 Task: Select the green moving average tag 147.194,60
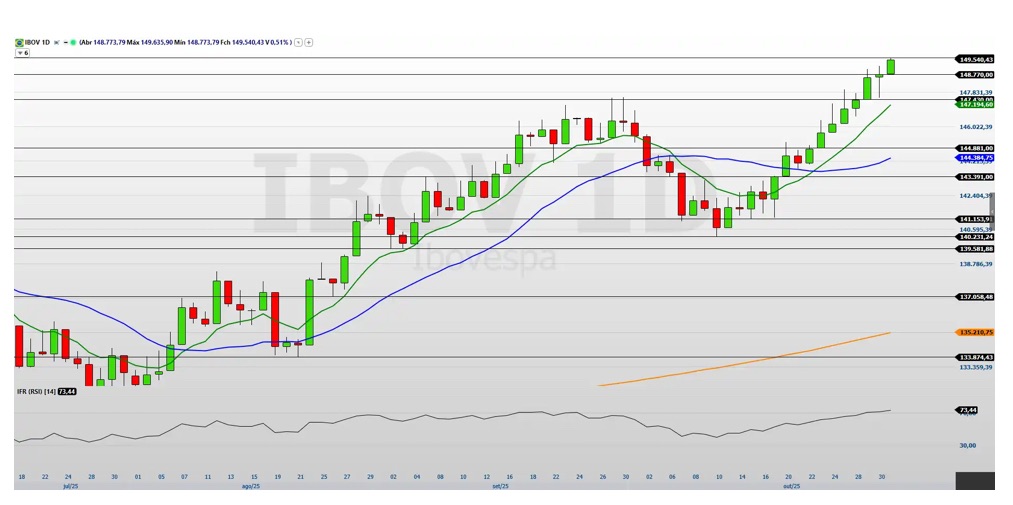974,104
